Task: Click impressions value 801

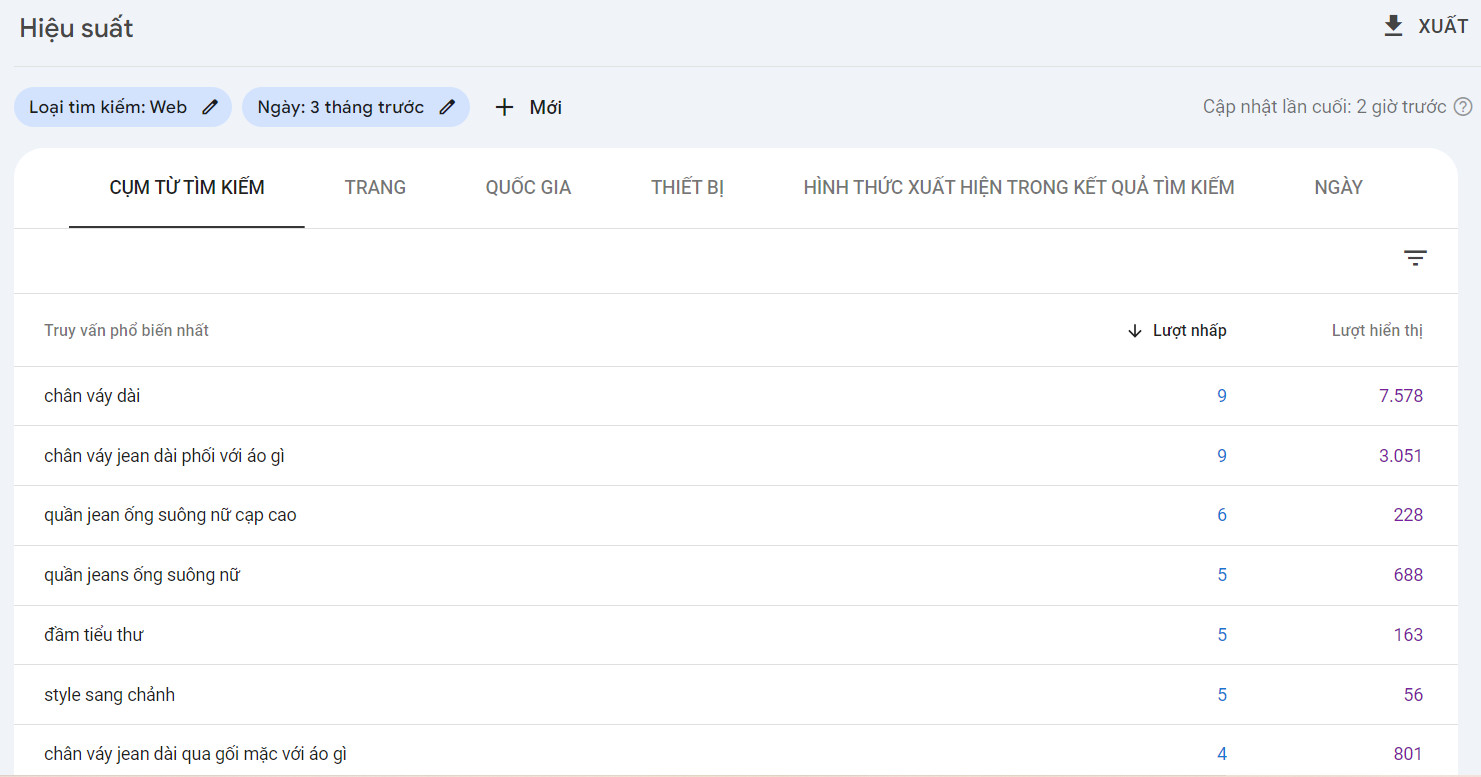Action: click(x=1408, y=754)
